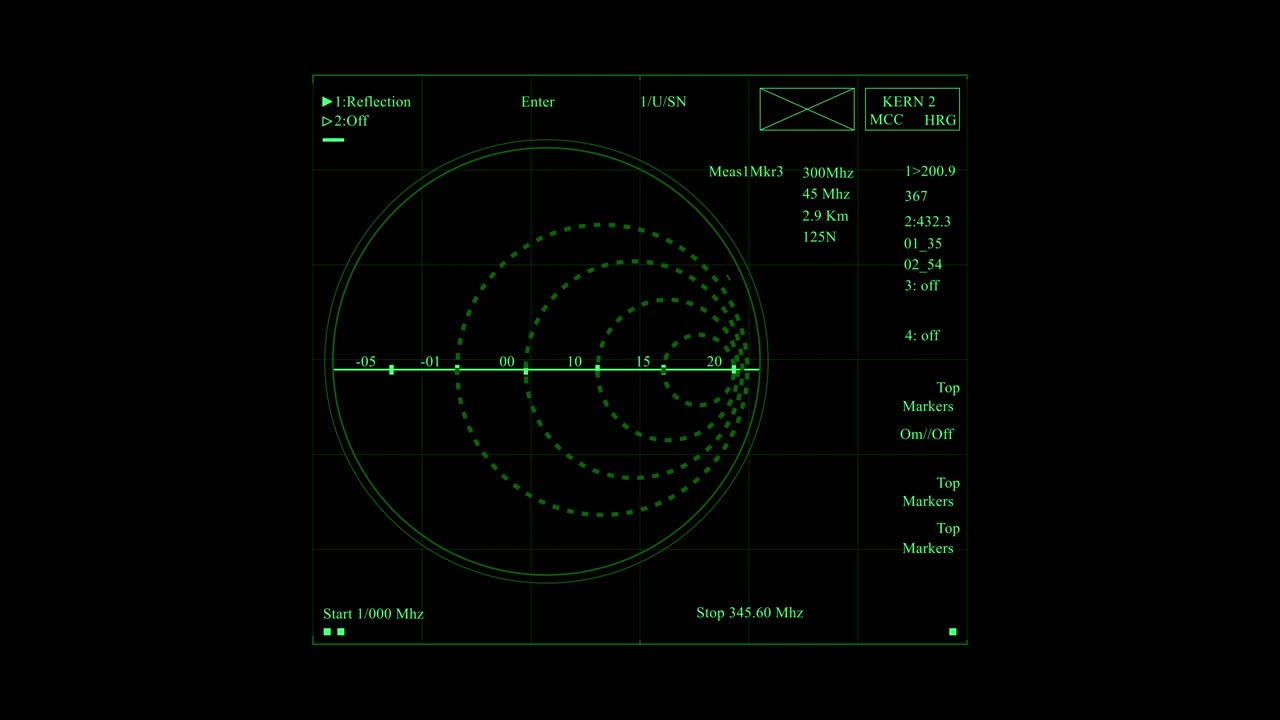Toggle marker 3: off setting

pos(922,286)
